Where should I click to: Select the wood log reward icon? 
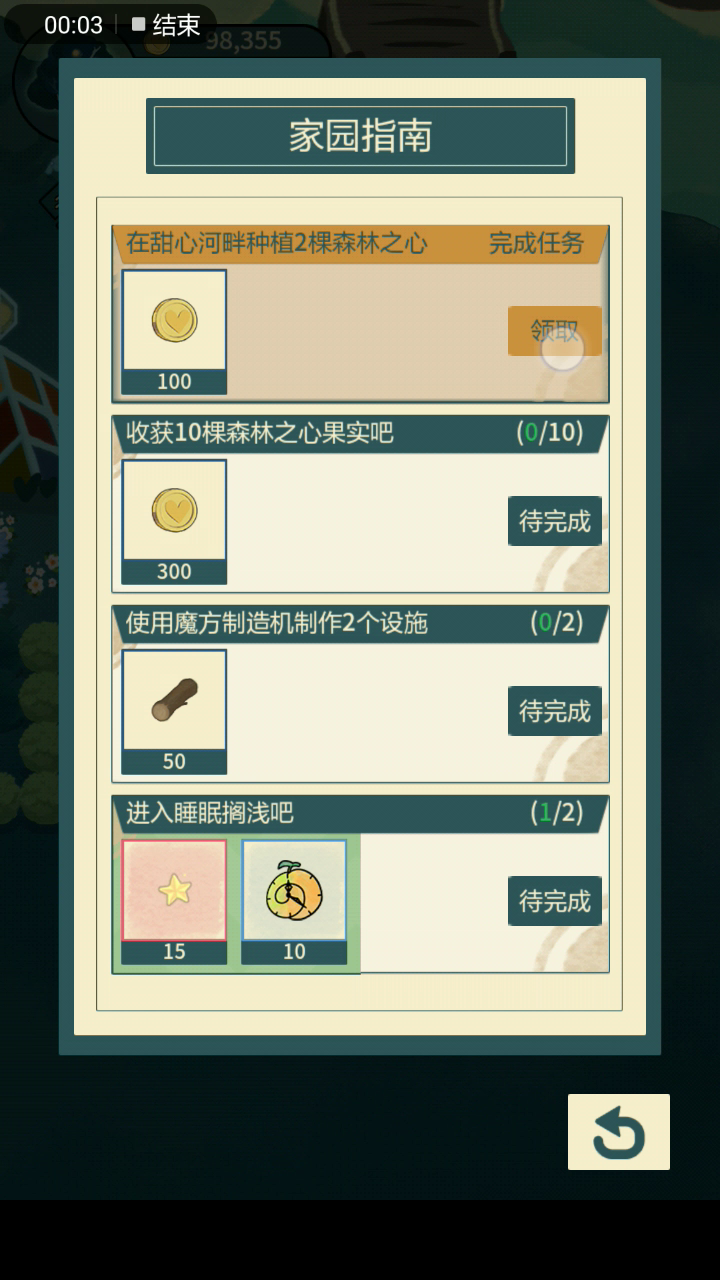(x=174, y=701)
